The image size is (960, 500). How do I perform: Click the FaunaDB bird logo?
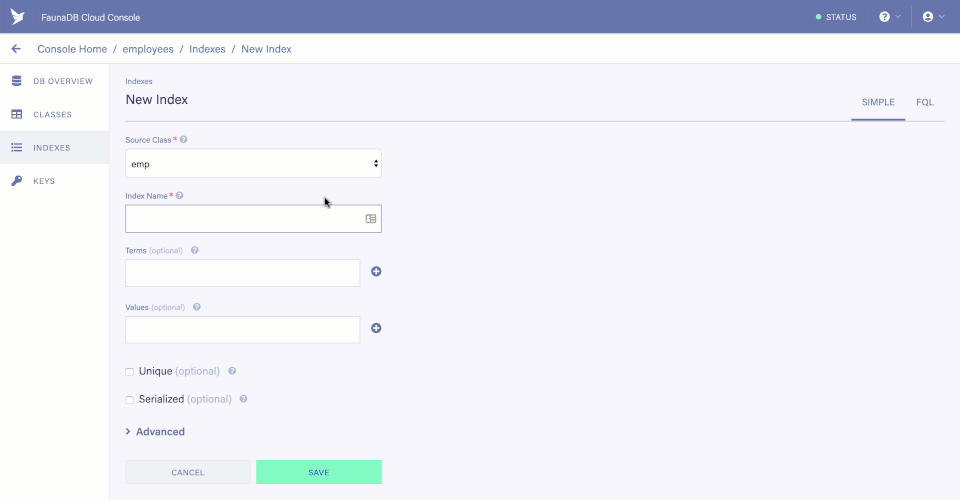pyautogui.click(x=18, y=17)
